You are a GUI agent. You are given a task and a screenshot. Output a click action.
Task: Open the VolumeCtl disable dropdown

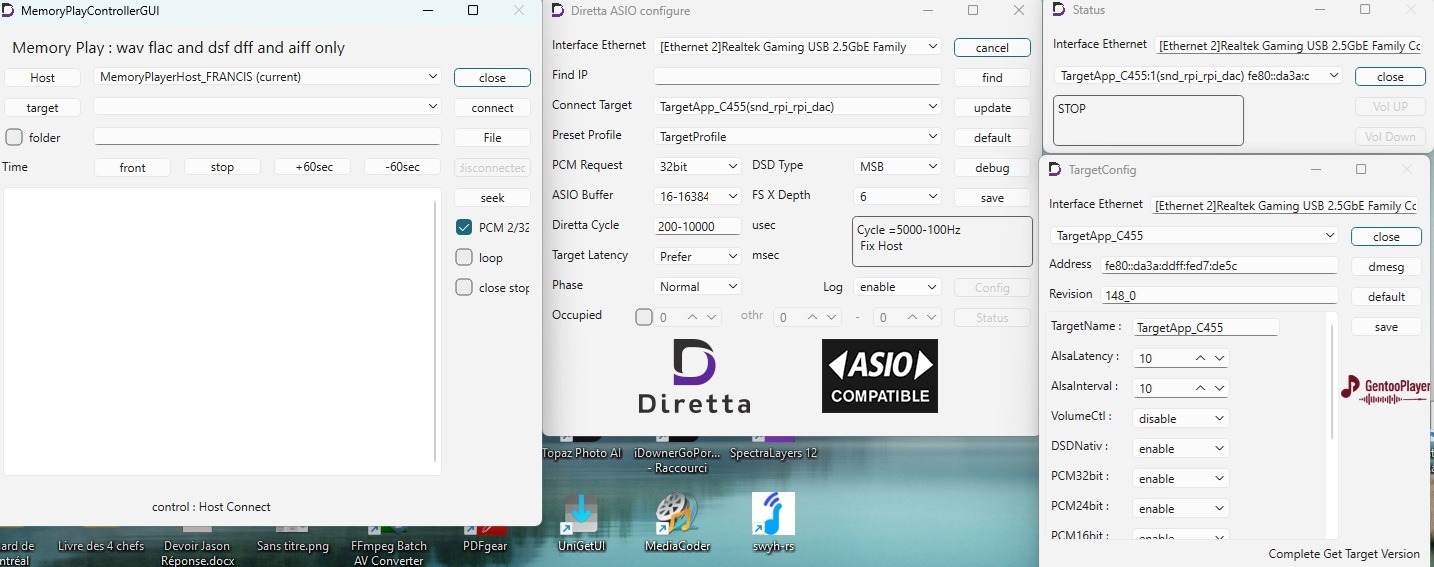click(x=1180, y=418)
